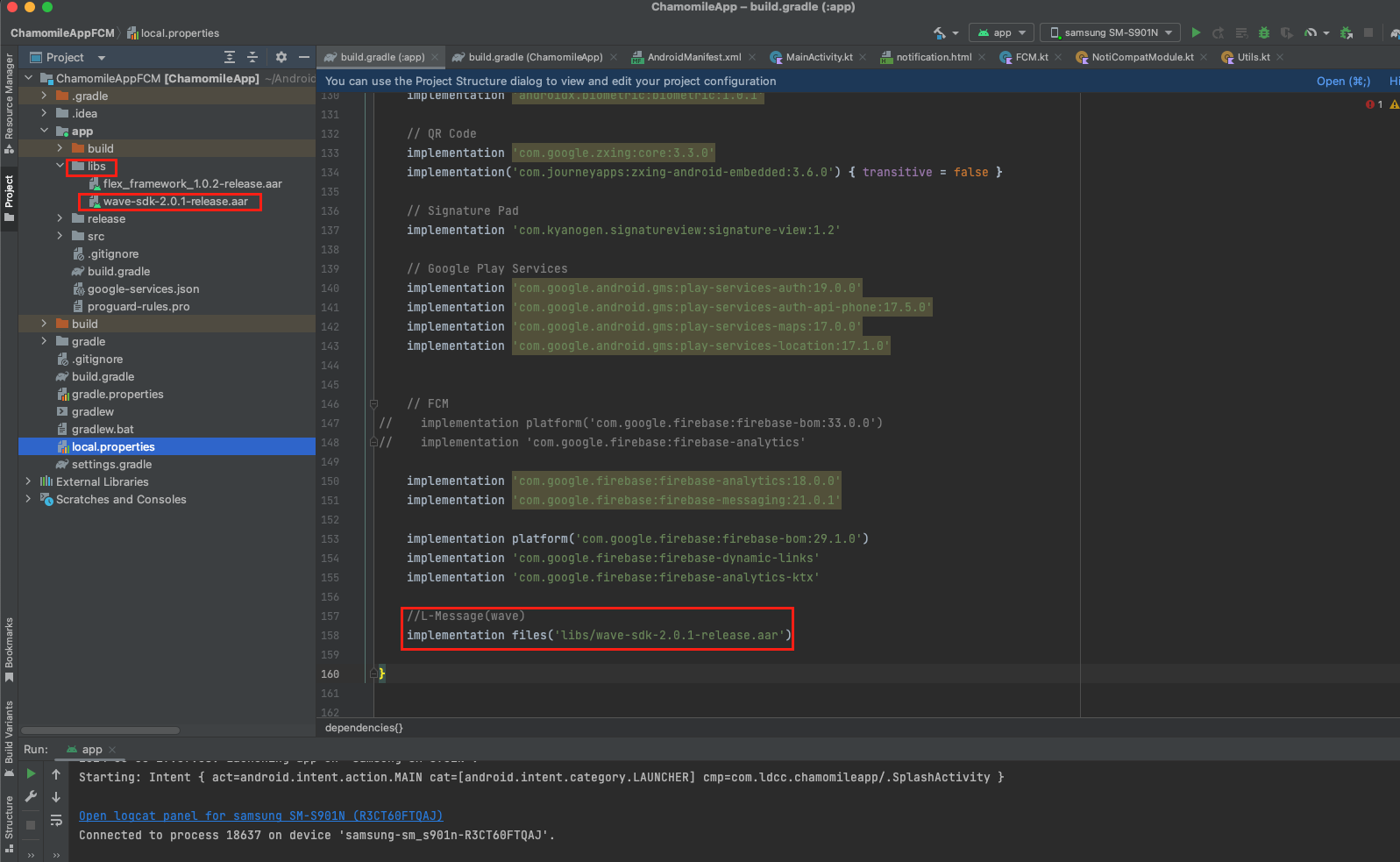The height and width of the screenshot is (862, 1400).
Task: Click Attach Debugger to Android Process icon
Action: (1347, 32)
